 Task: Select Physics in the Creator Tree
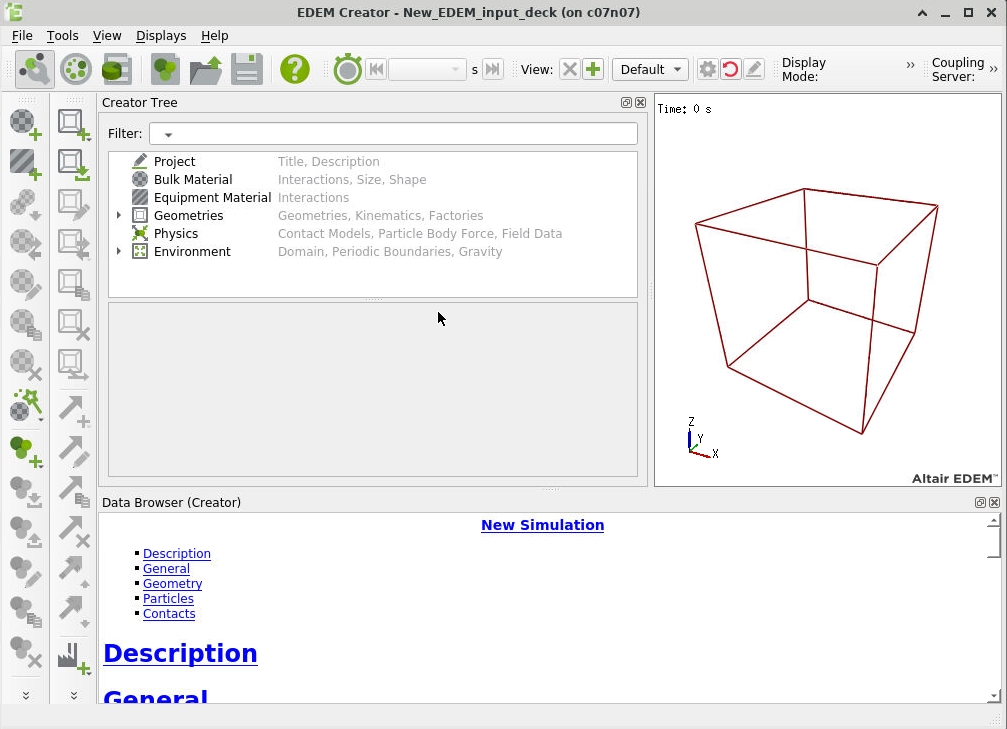coord(175,233)
